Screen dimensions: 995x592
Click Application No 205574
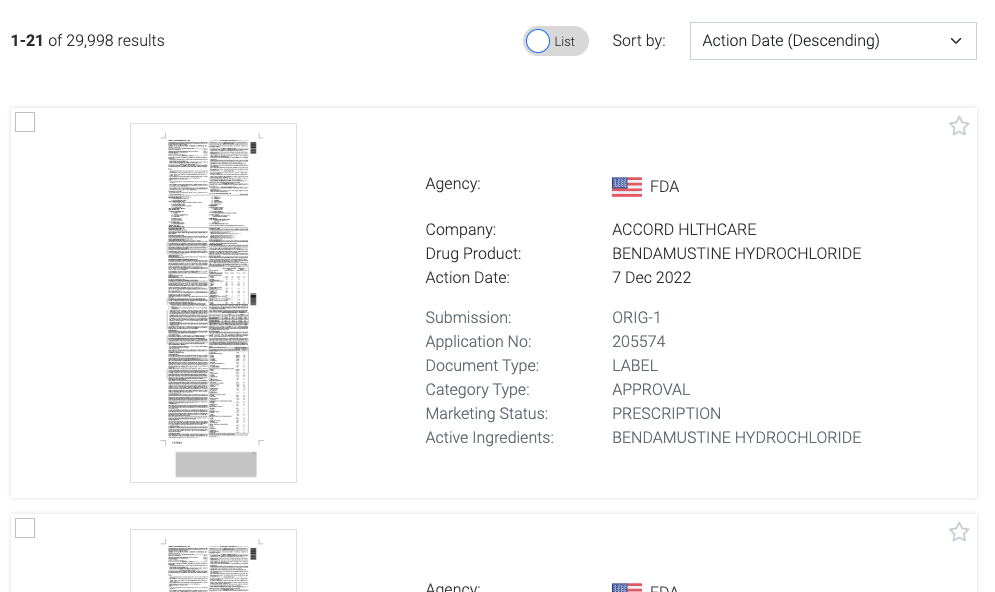click(x=638, y=341)
